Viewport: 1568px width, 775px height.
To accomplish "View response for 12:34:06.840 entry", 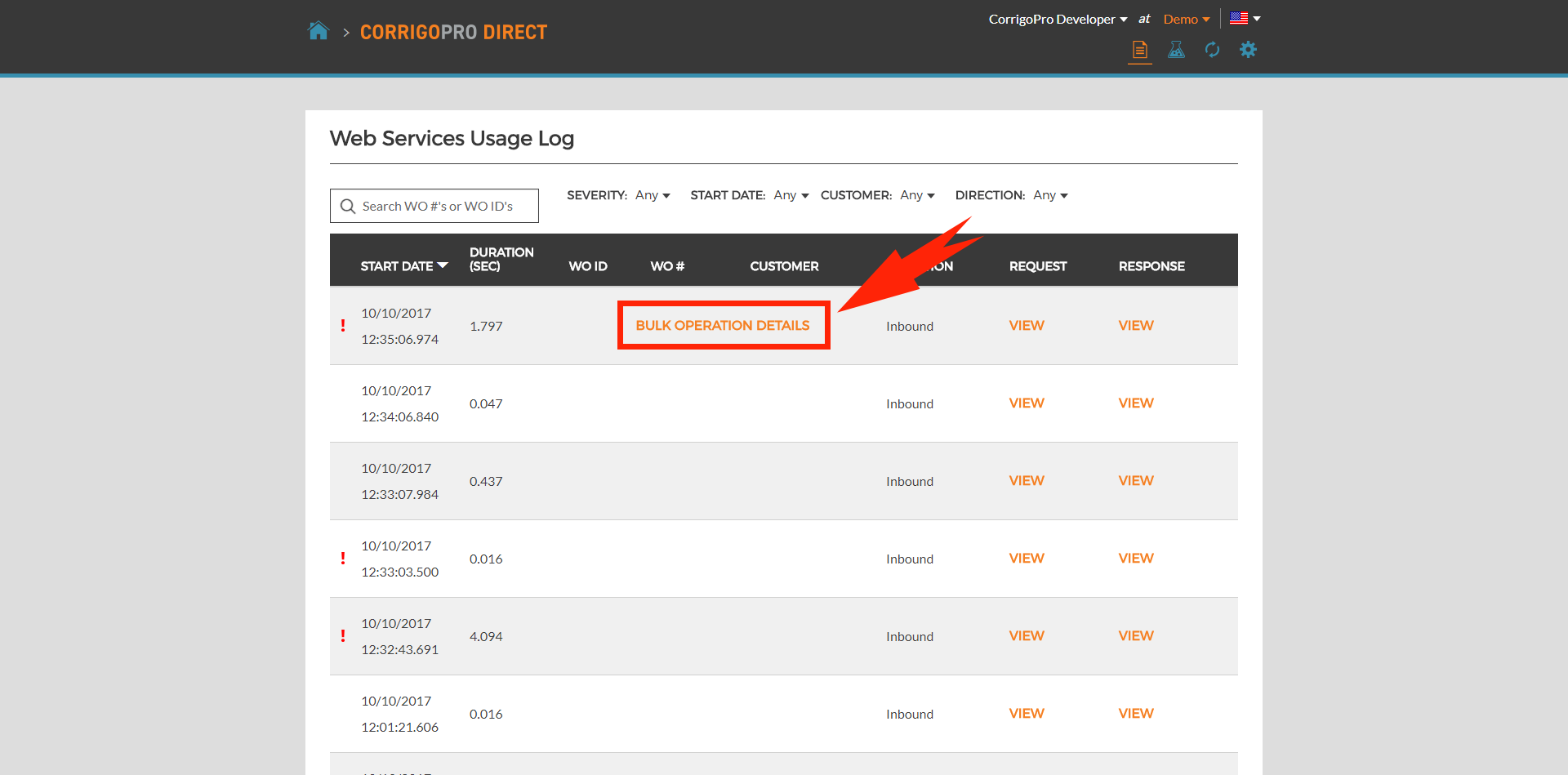I will (x=1136, y=403).
